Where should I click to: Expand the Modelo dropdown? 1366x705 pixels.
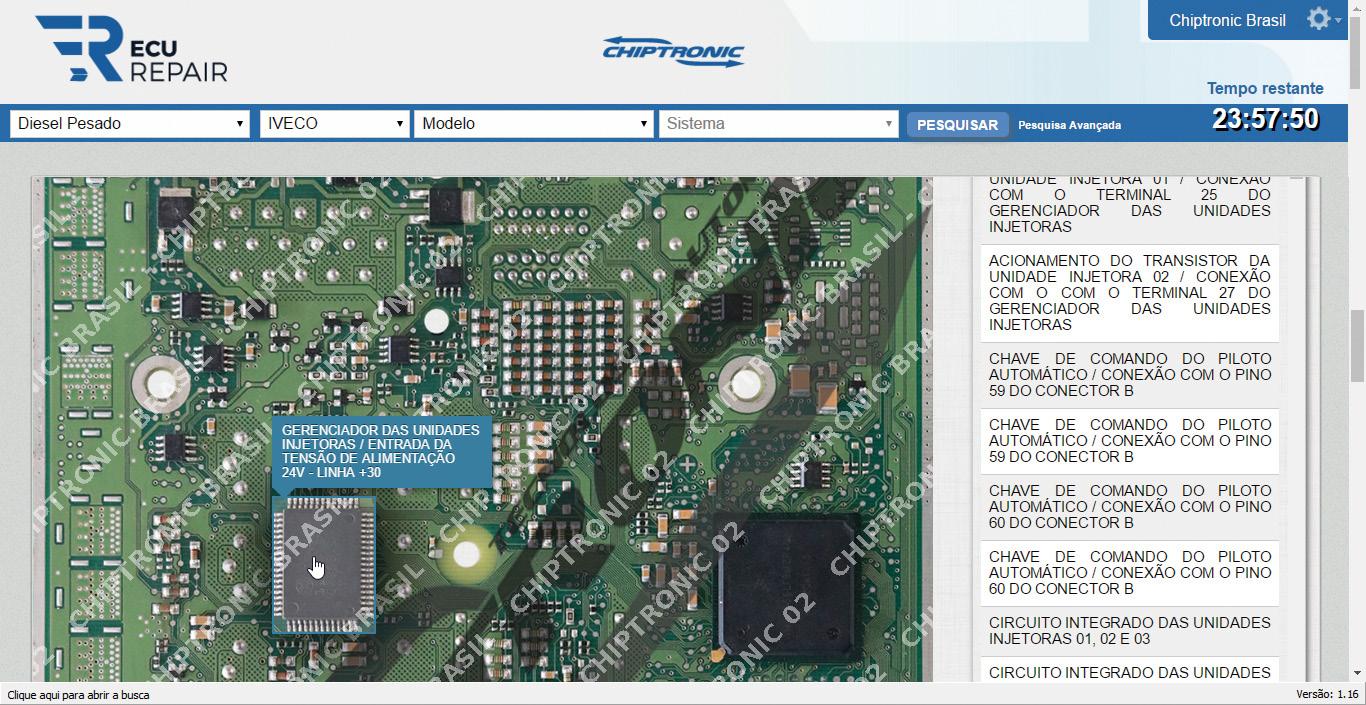534,124
